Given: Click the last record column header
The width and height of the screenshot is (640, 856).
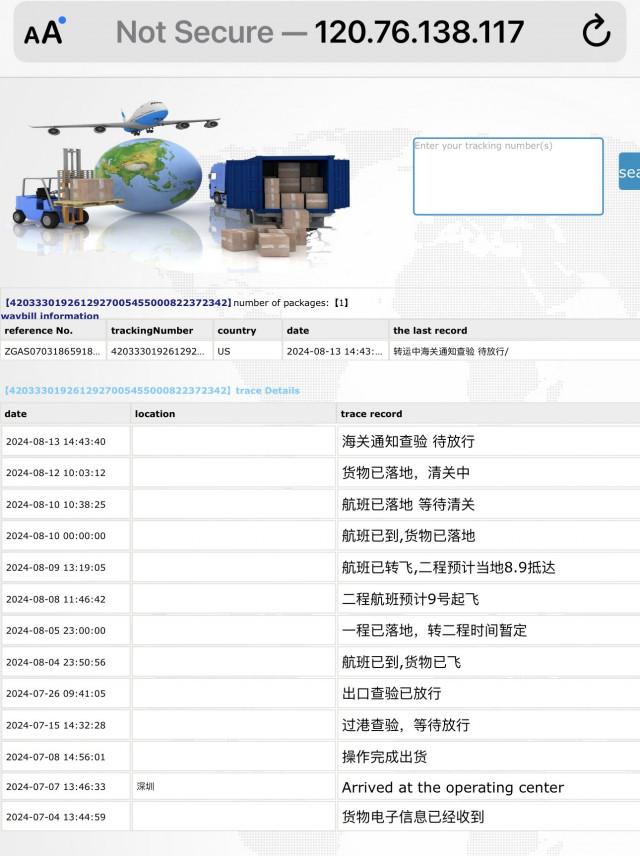Looking at the screenshot, I should click(430, 330).
